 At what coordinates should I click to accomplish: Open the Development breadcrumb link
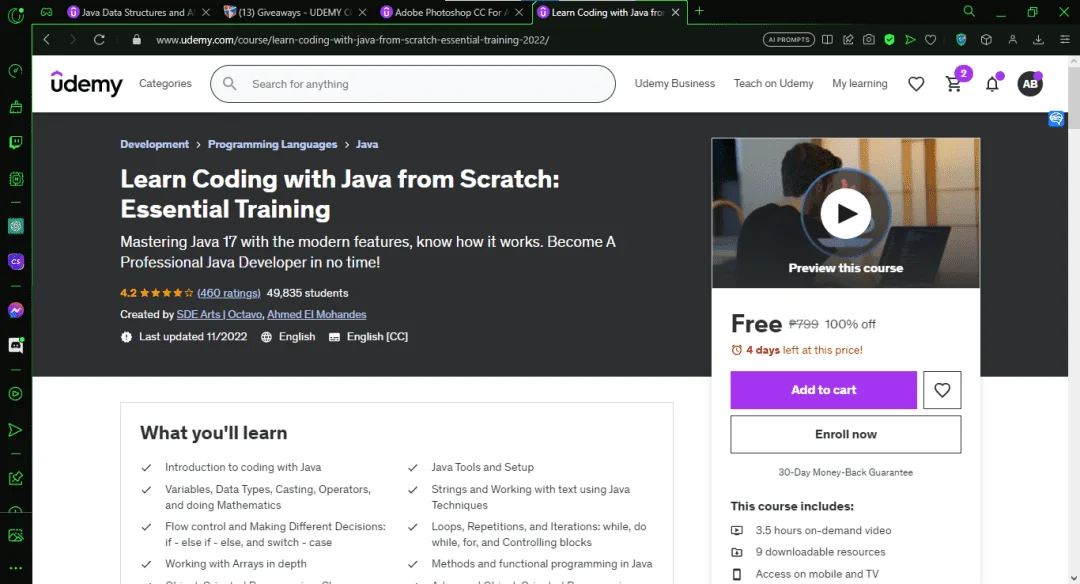tap(154, 145)
